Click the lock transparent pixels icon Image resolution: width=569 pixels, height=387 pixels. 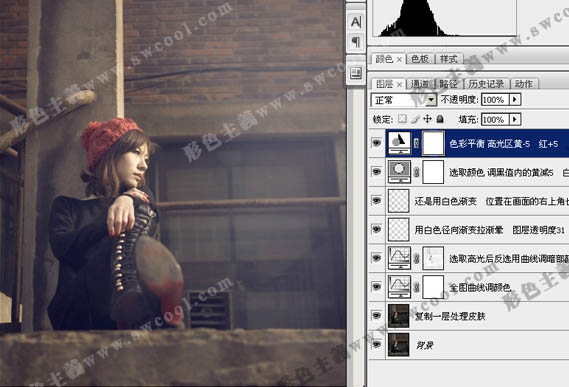[402, 119]
